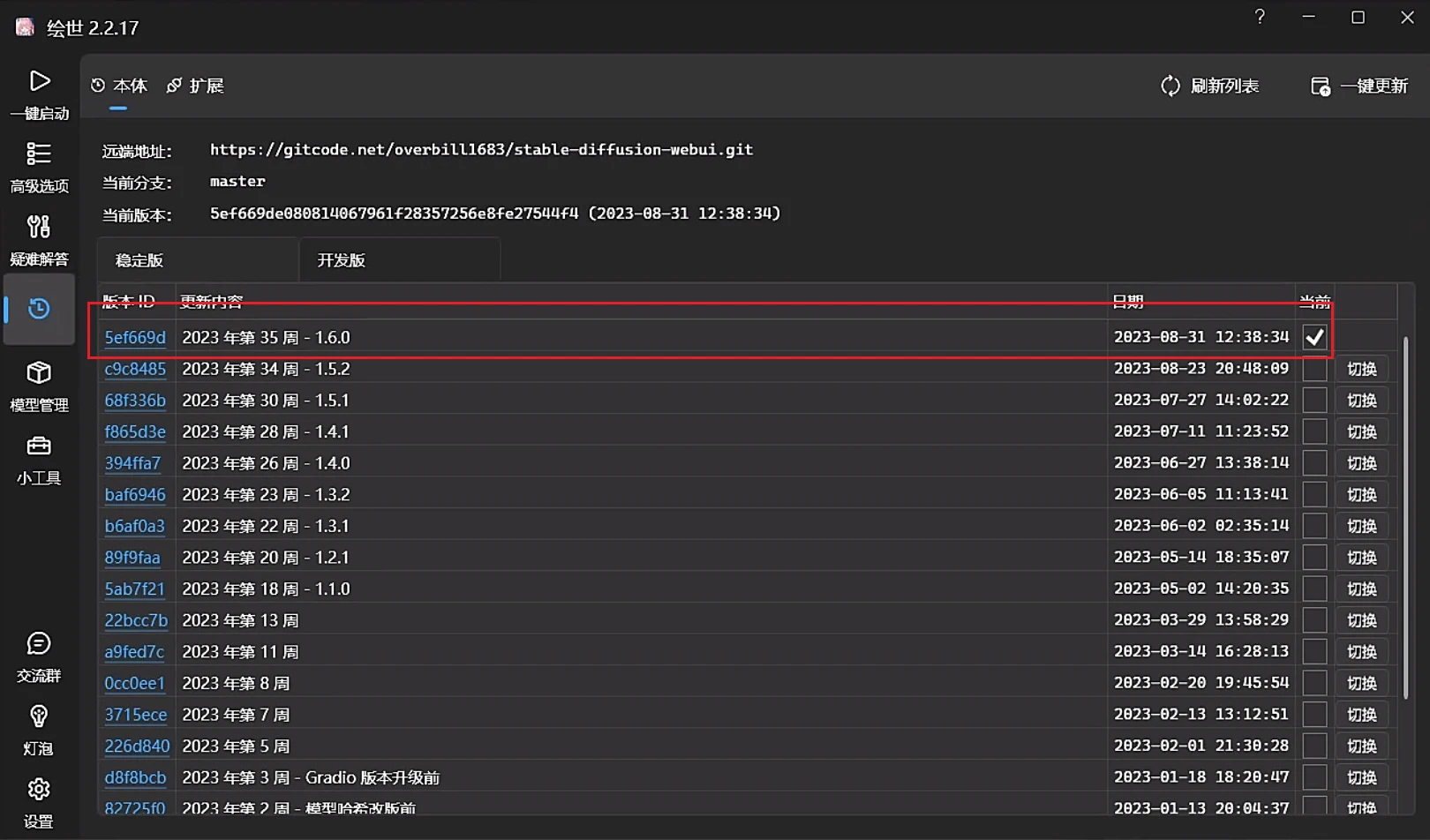The width and height of the screenshot is (1430, 840).
Task: Open small tools (小工具) toolbox icon
Action: tap(39, 446)
